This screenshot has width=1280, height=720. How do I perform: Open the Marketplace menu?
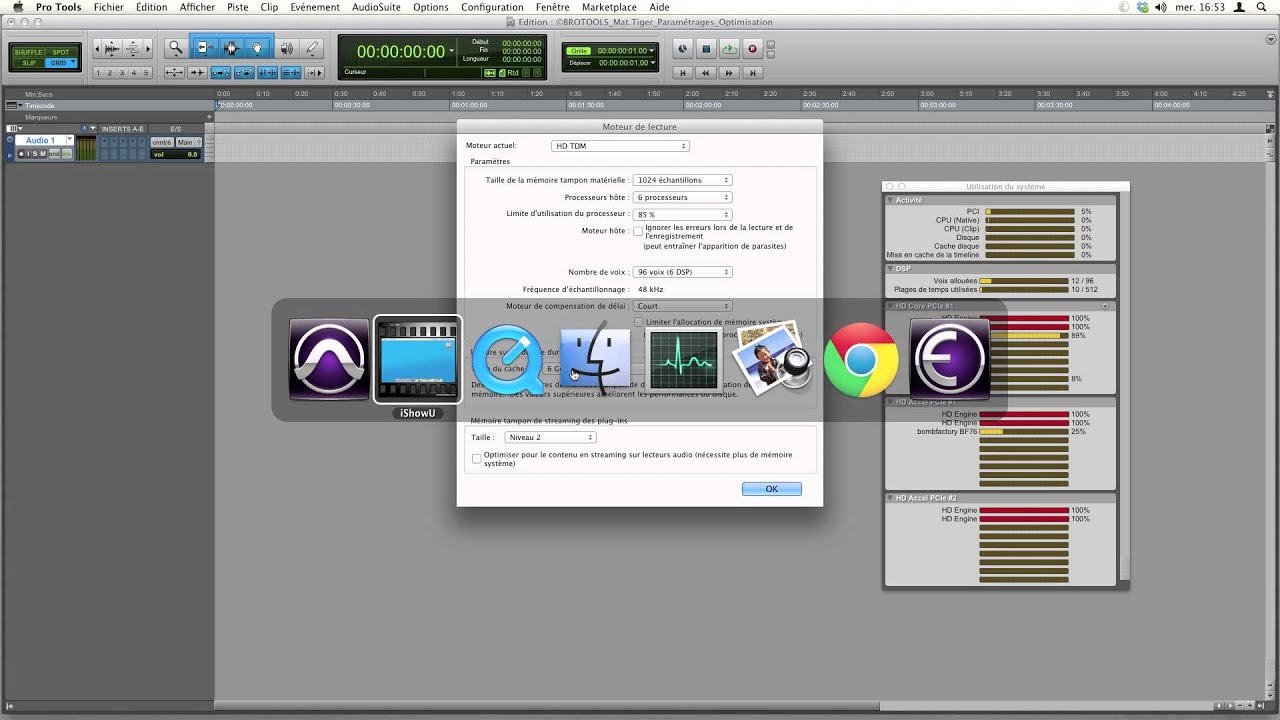tap(609, 7)
